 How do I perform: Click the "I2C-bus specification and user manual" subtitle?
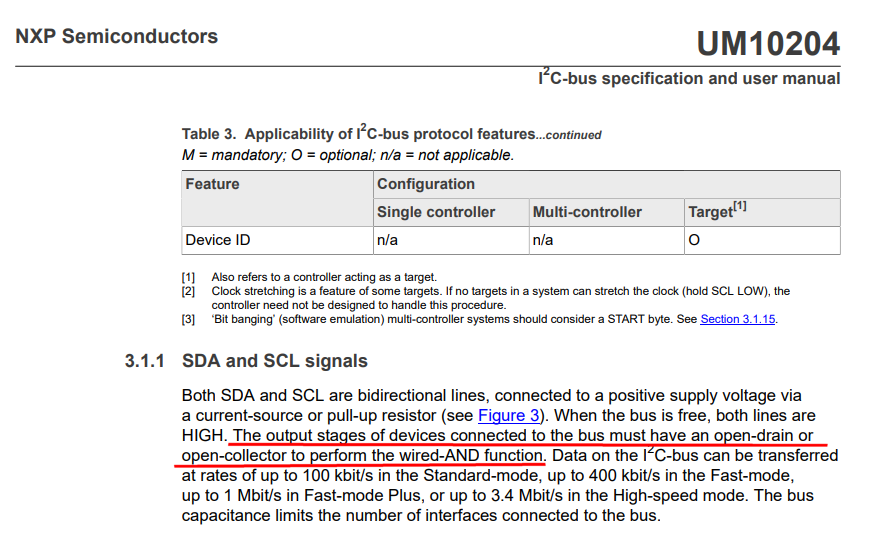tap(689, 77)
